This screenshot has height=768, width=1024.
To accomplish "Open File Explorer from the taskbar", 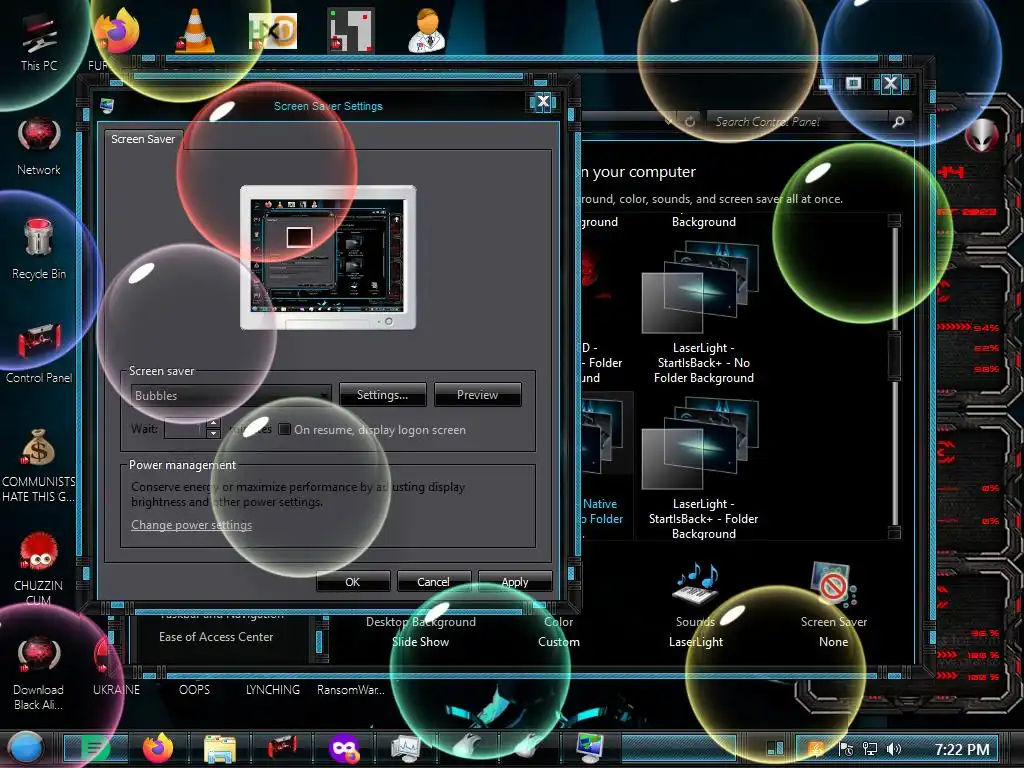I will (x=220, y=749).
